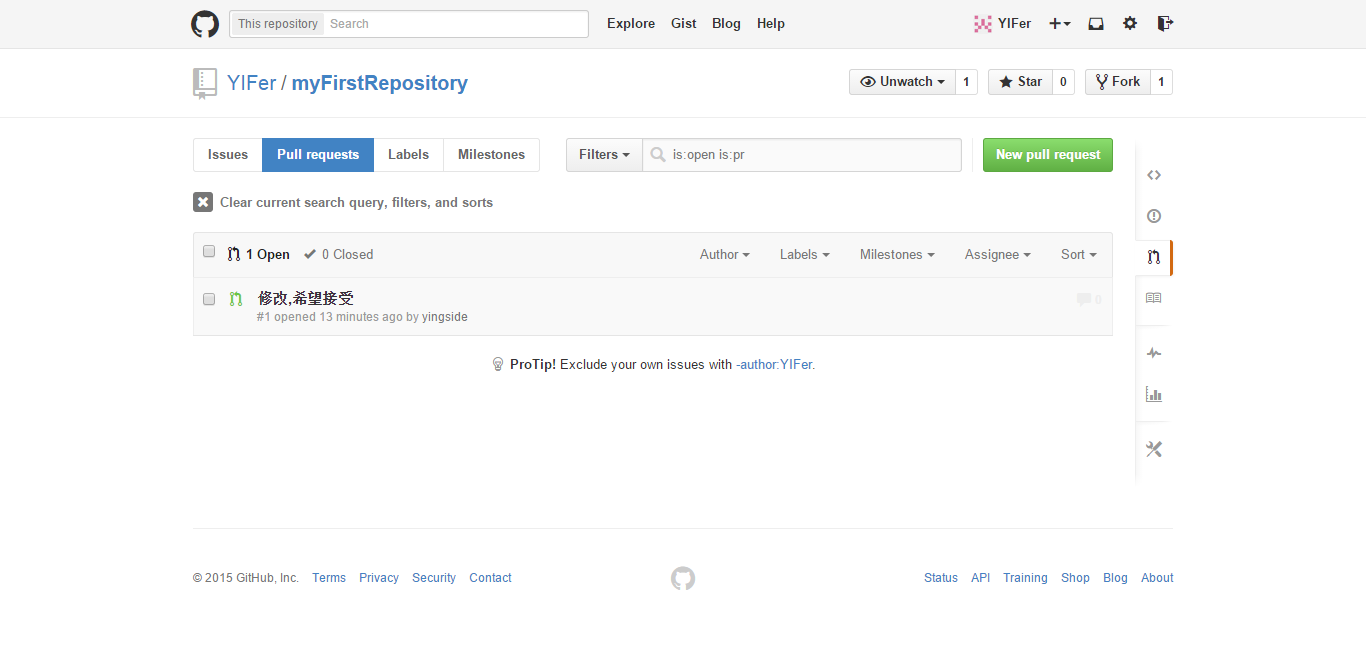Select the Pull requests tab

[x=318, y=155]
